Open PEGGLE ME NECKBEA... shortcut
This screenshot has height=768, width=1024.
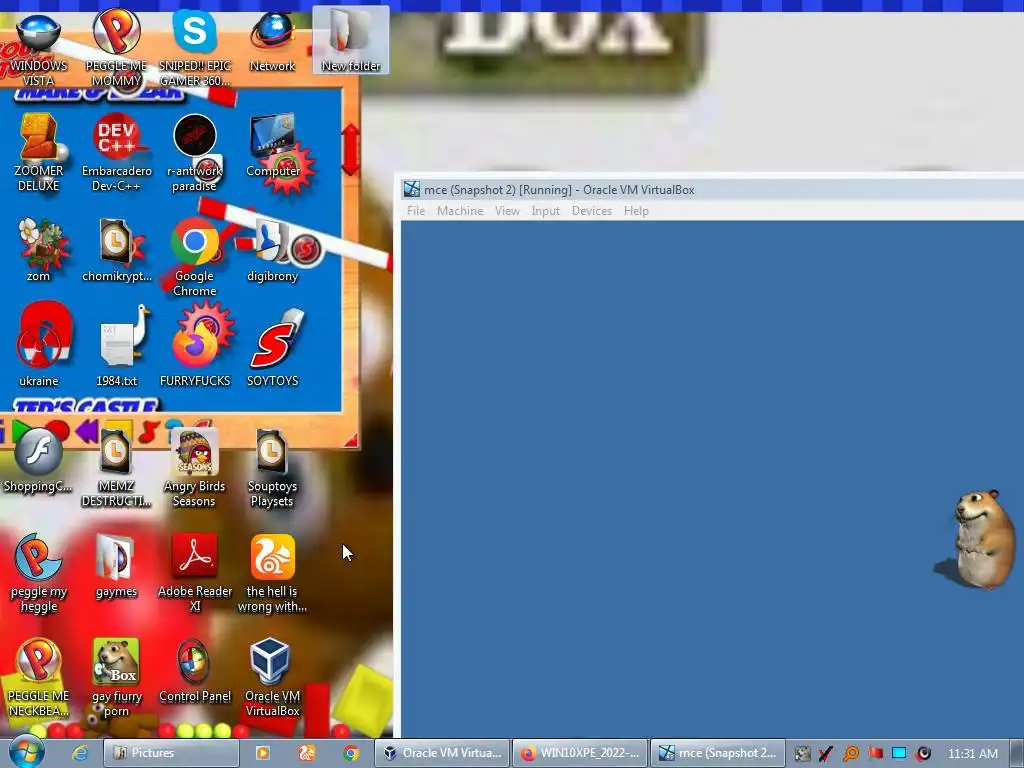coord(38,678)
